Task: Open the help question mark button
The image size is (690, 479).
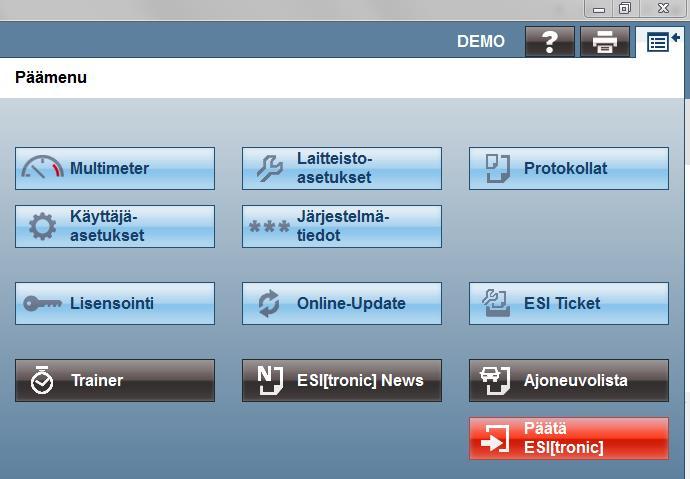Action: click(x=550, y=42)
